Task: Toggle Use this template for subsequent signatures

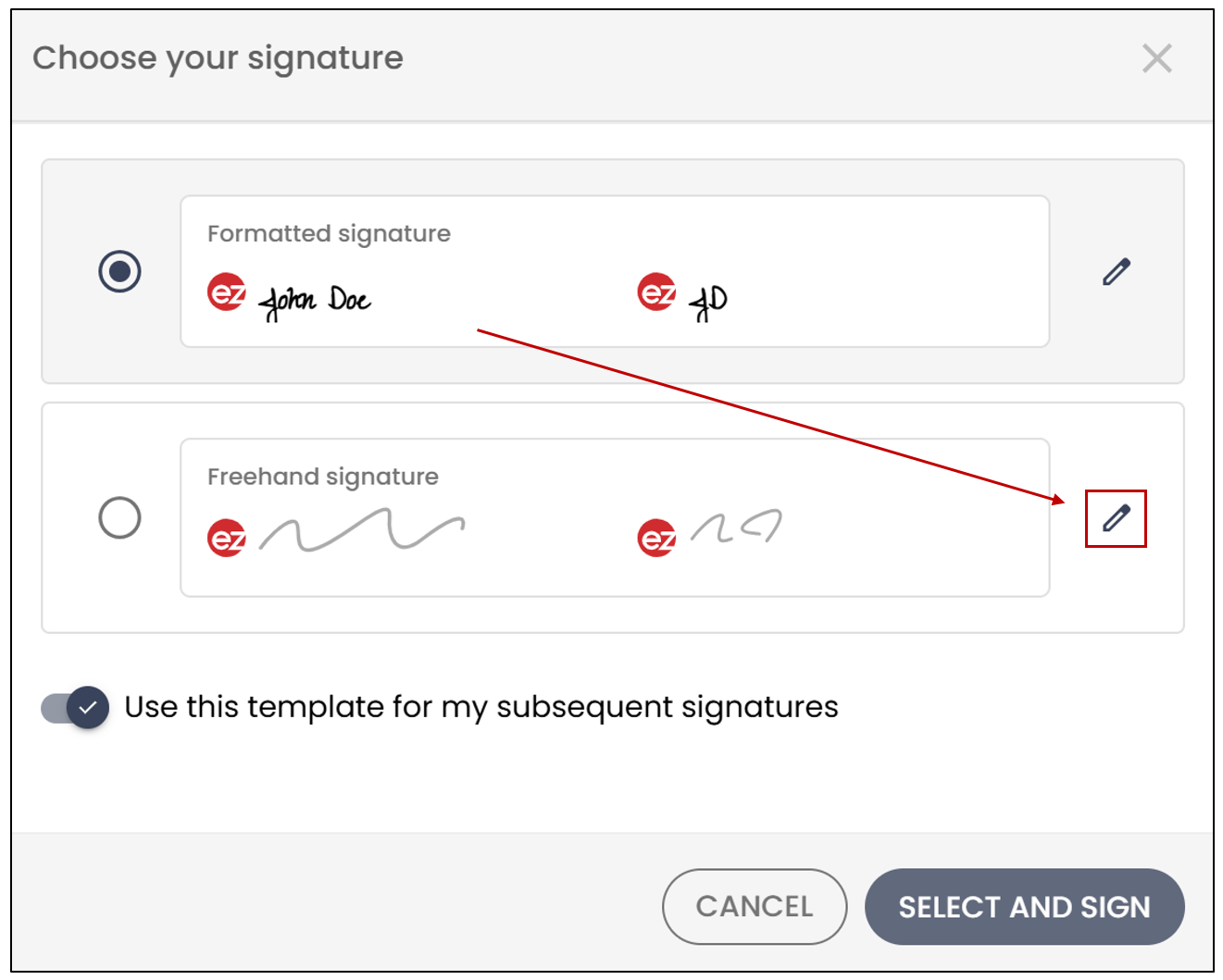Action: (x=75, y=708)
